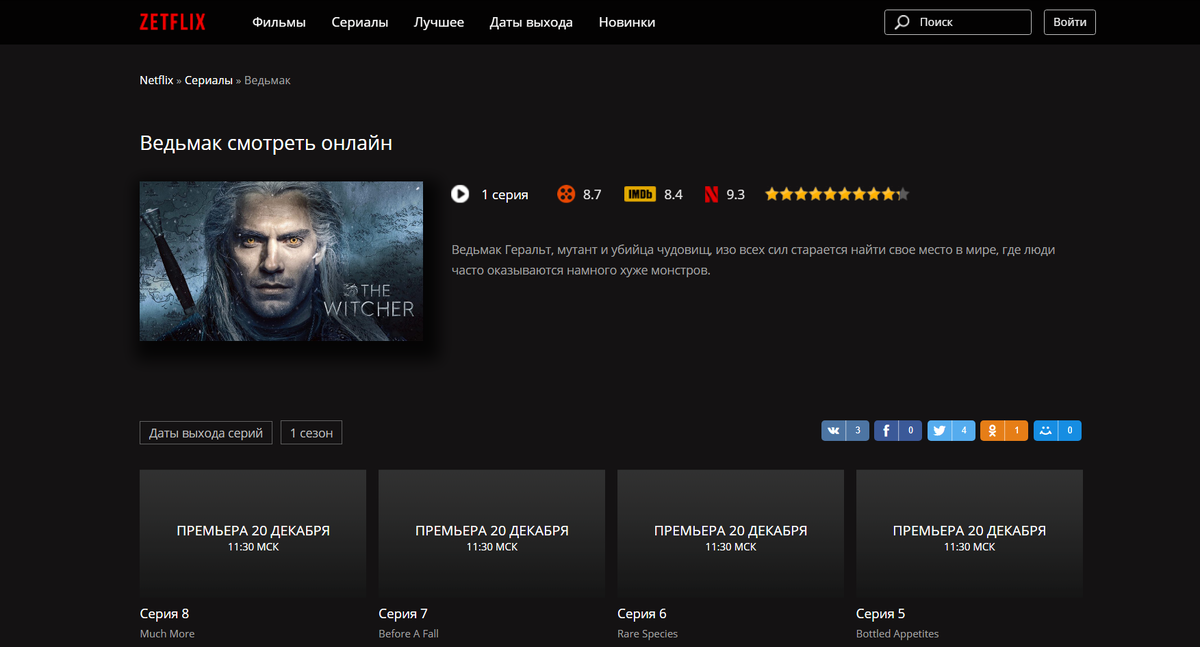
Task: Open the Даты выхода menu item
Action: point(531,22)
